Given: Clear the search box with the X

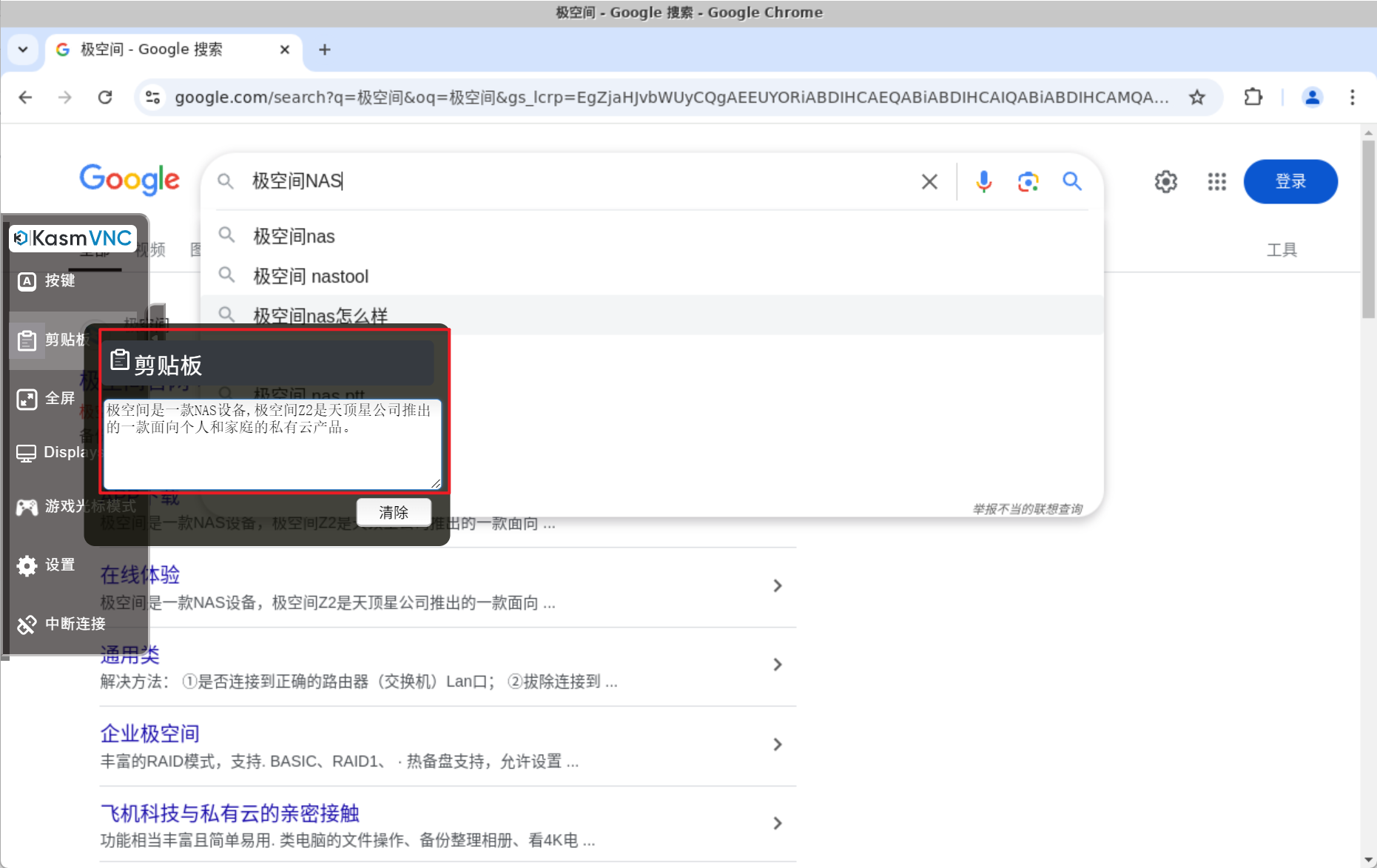Looking at the screenshot, I should pos(929,181).
